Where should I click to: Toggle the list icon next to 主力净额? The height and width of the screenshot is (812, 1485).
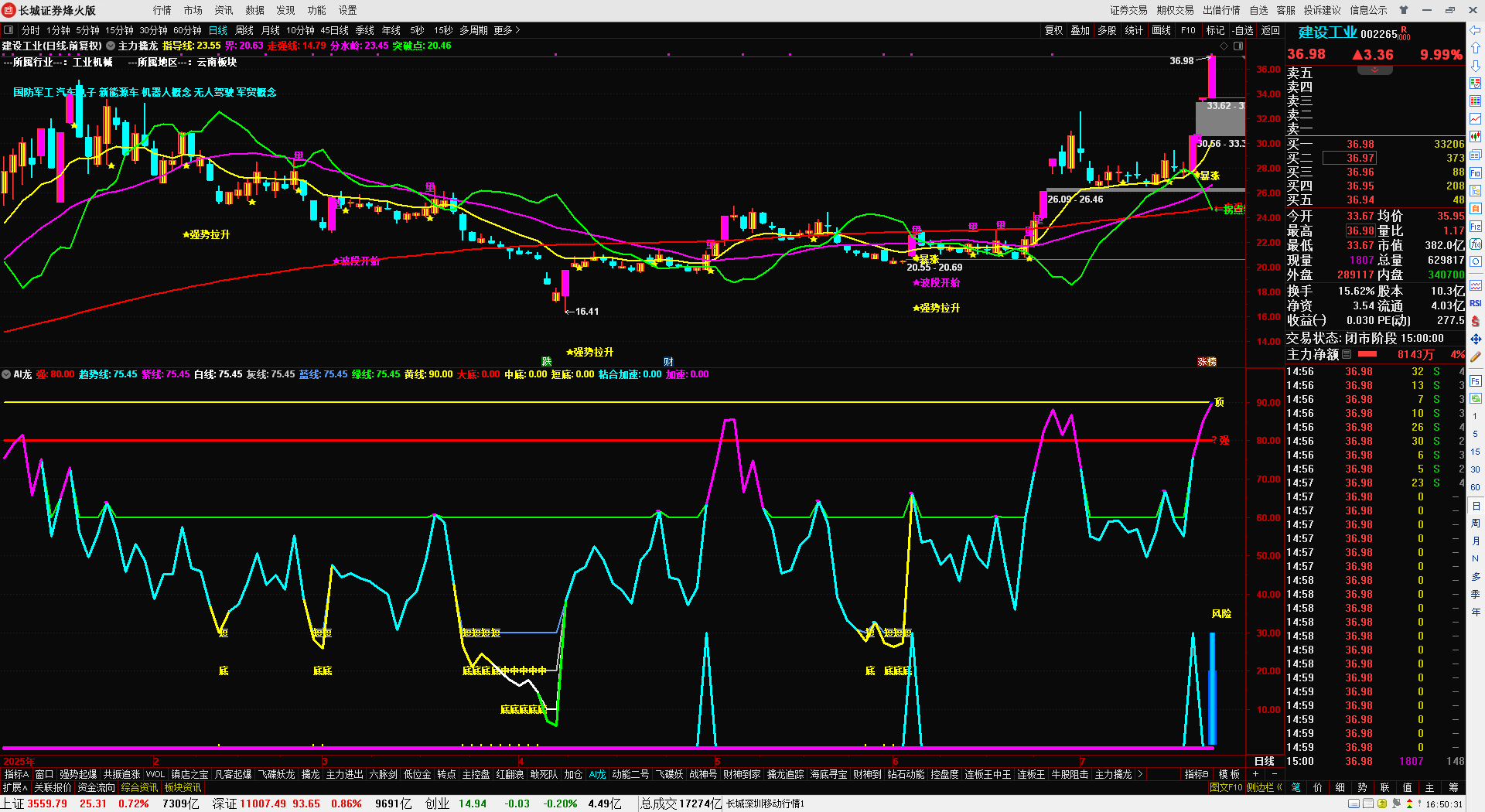pos(1347,354)
